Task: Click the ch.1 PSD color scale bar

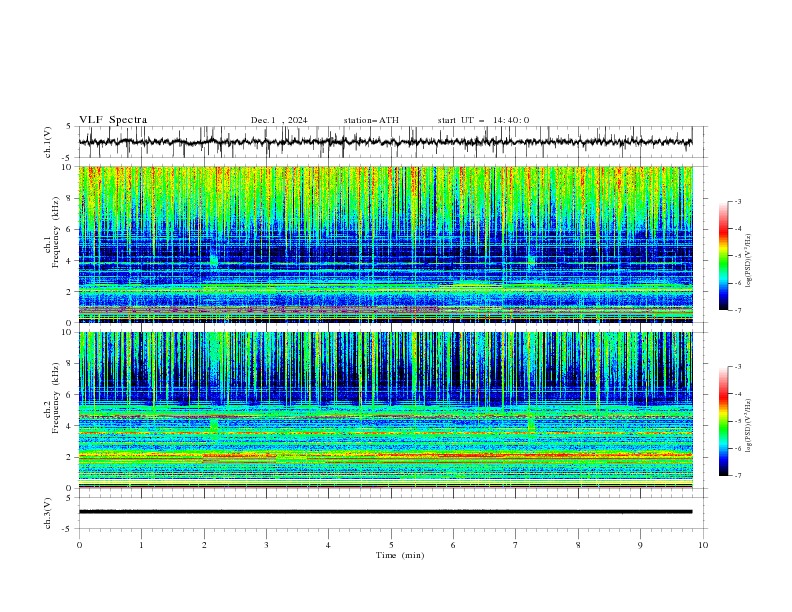Action: click(724, 256)
